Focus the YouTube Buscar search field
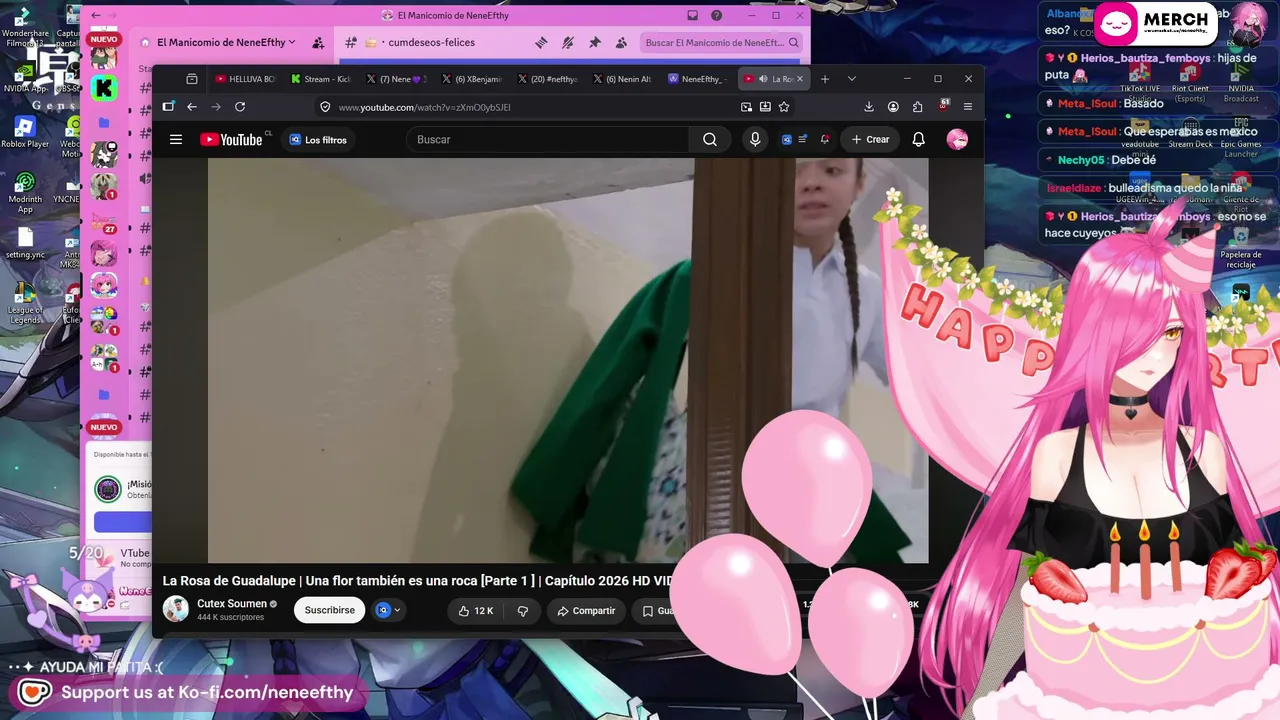This screenshot has height=720, width=1280. click(549, 140)
